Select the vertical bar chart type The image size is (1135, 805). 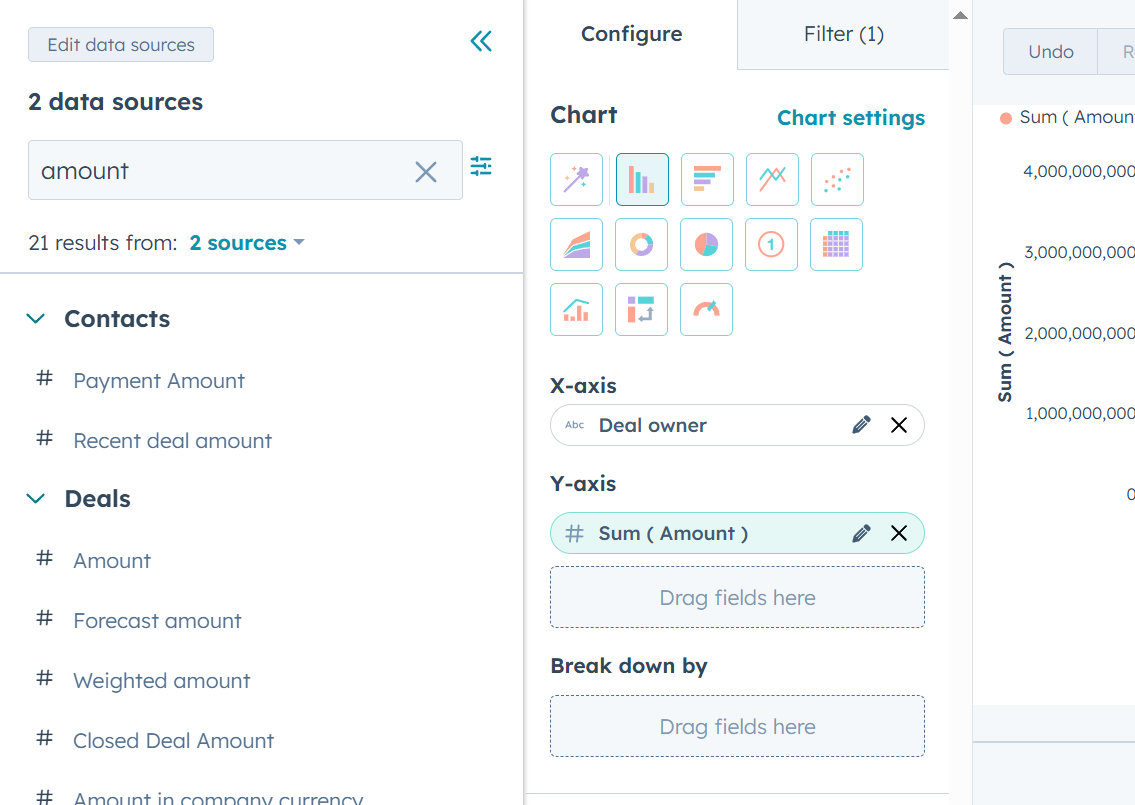642,180
